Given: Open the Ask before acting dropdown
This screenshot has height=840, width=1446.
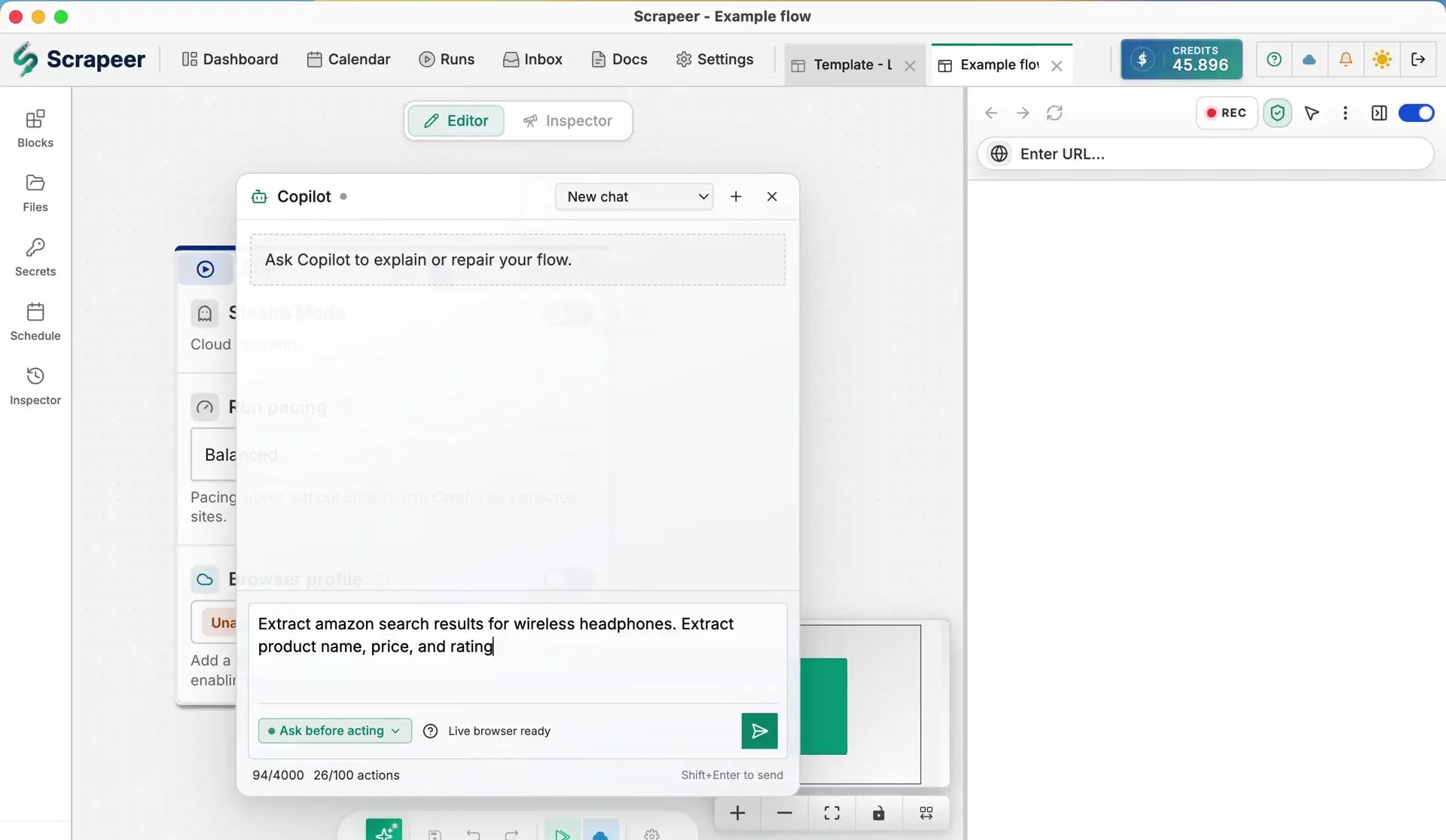Looking at the screenshot, I should pos(334,731).
